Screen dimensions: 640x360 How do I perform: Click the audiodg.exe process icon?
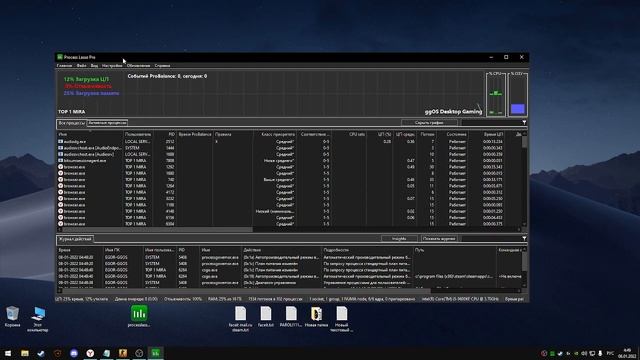click(x=60, y=142)
